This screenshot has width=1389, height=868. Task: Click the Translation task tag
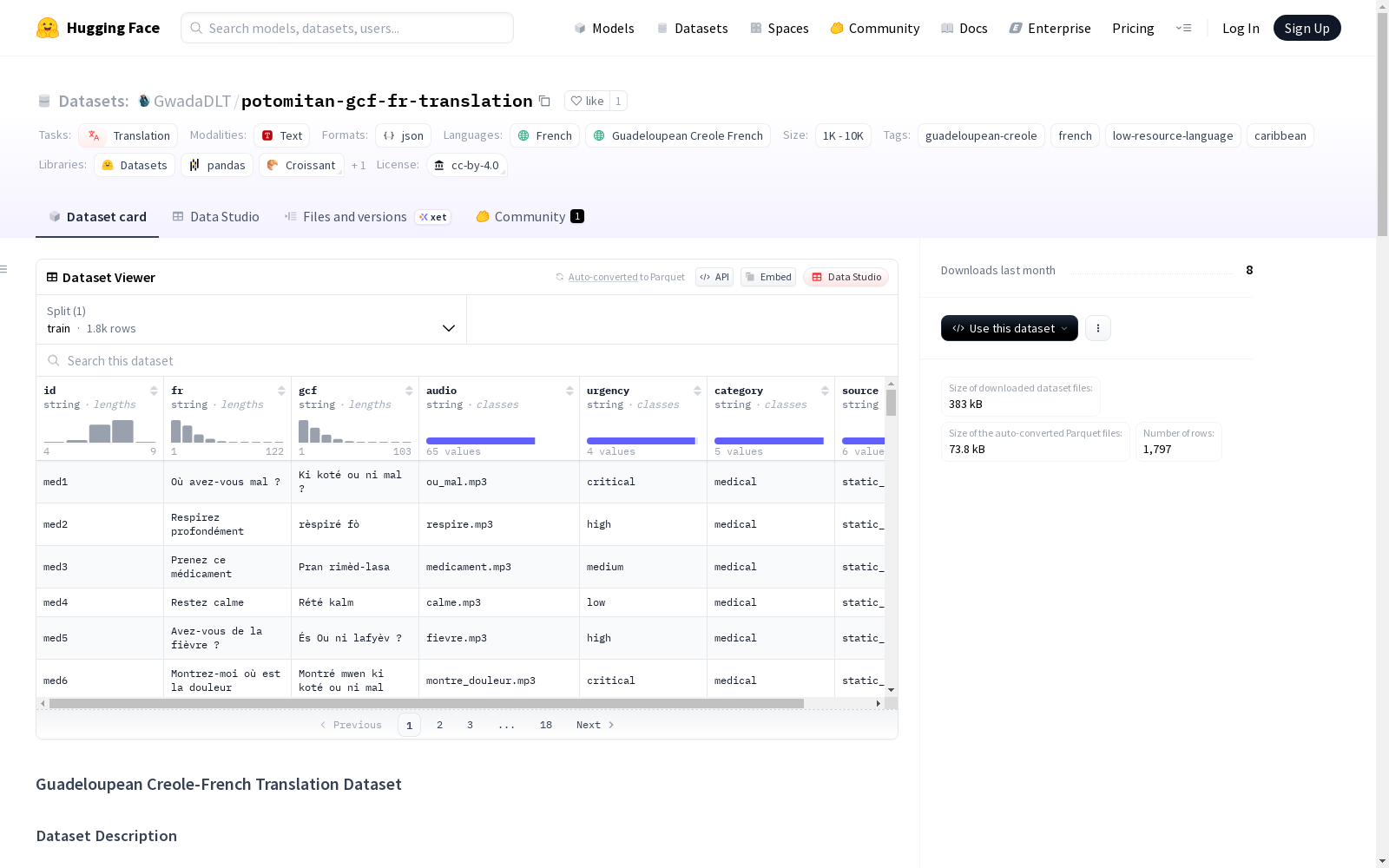[x=128, y=135]
